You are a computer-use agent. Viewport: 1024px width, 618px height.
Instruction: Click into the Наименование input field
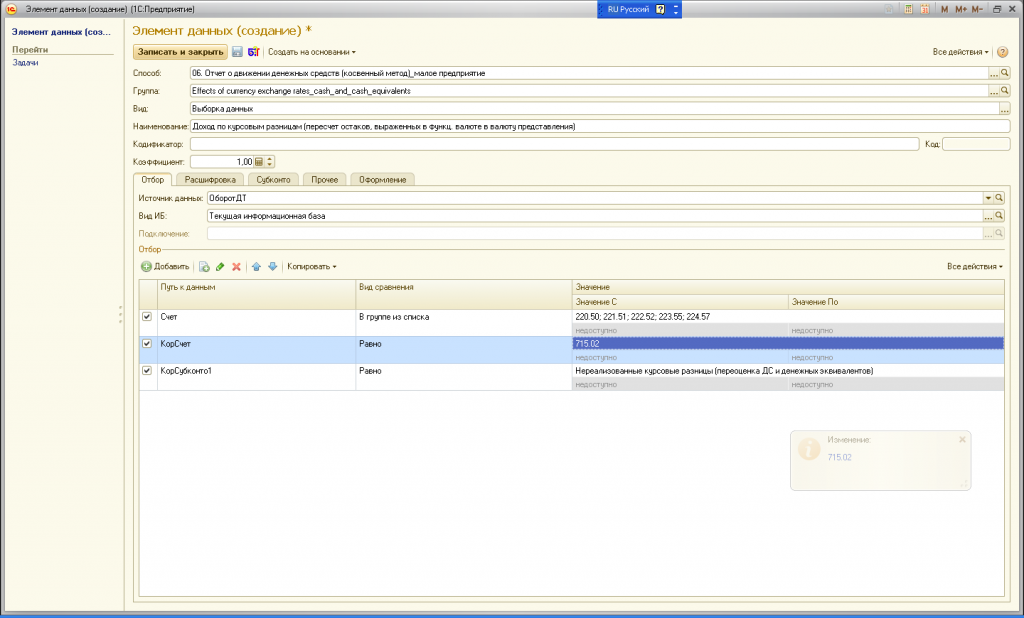pos(600,127)
